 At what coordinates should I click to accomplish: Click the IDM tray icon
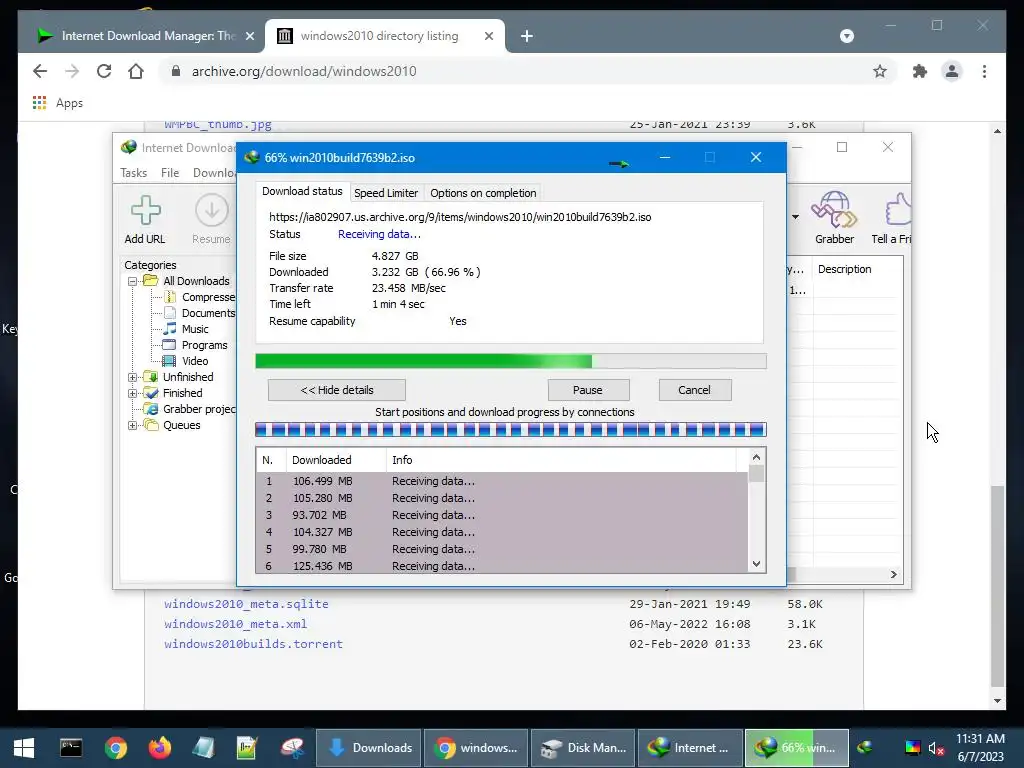click(x=865, y=747)
